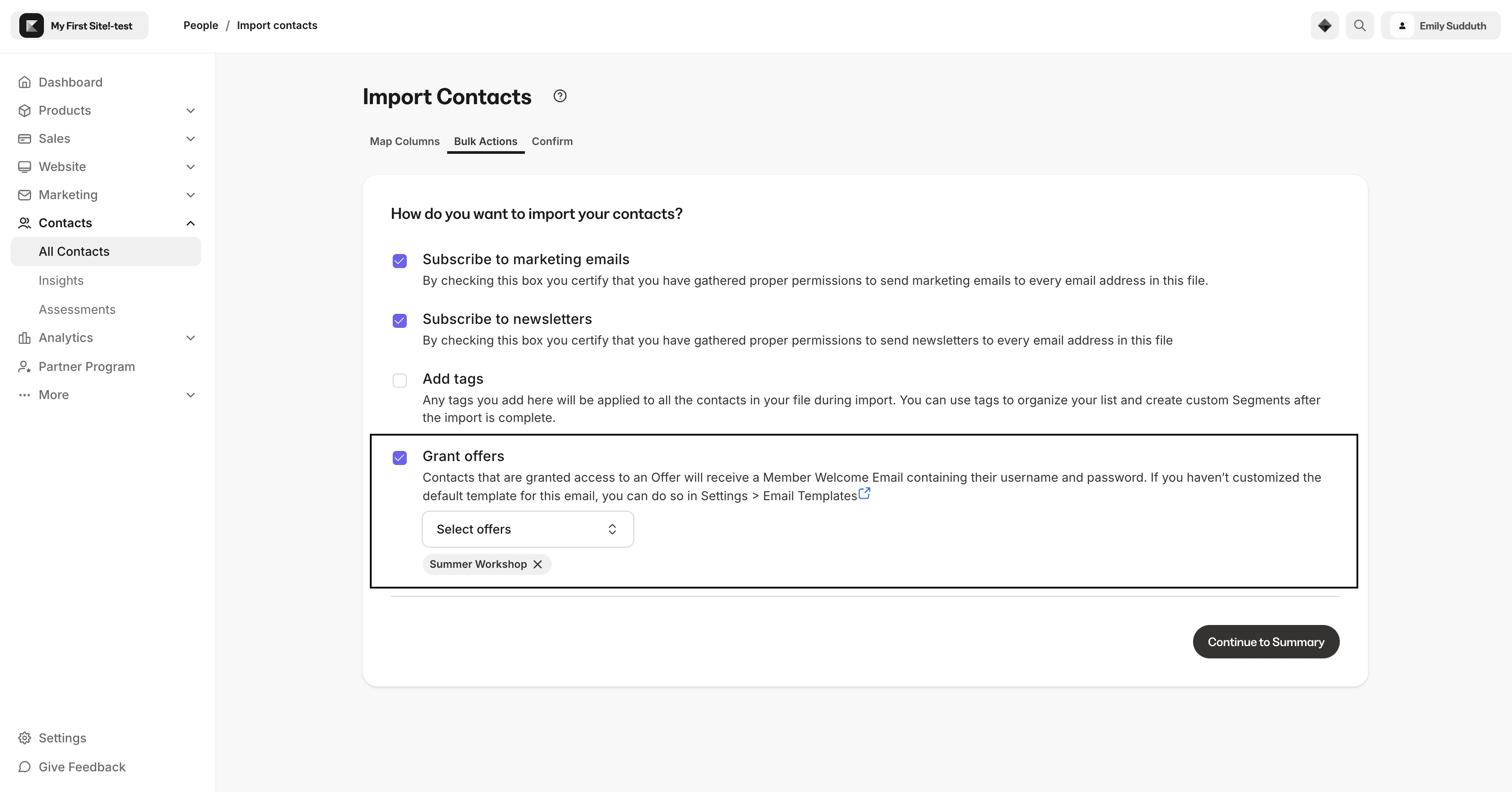Open the Select offers dropdown
The height and width of the screenshot is (792, 1512).
tap(527, 529)
